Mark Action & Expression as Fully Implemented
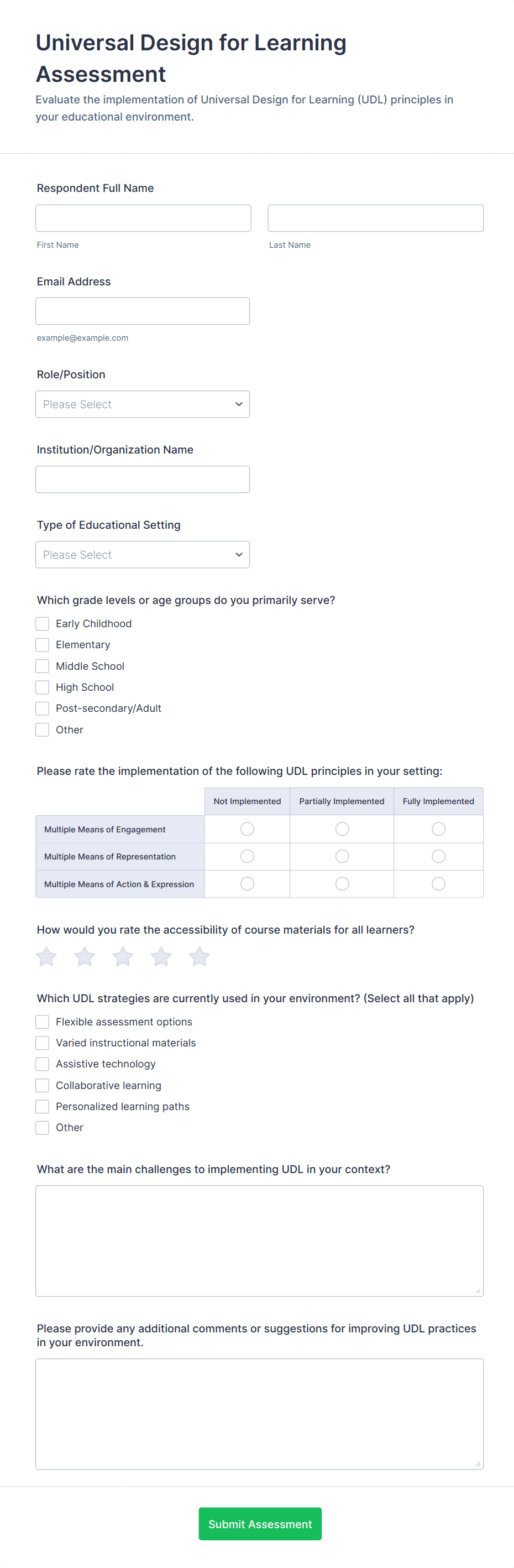The image size is (514, 1568). point(438,884)
